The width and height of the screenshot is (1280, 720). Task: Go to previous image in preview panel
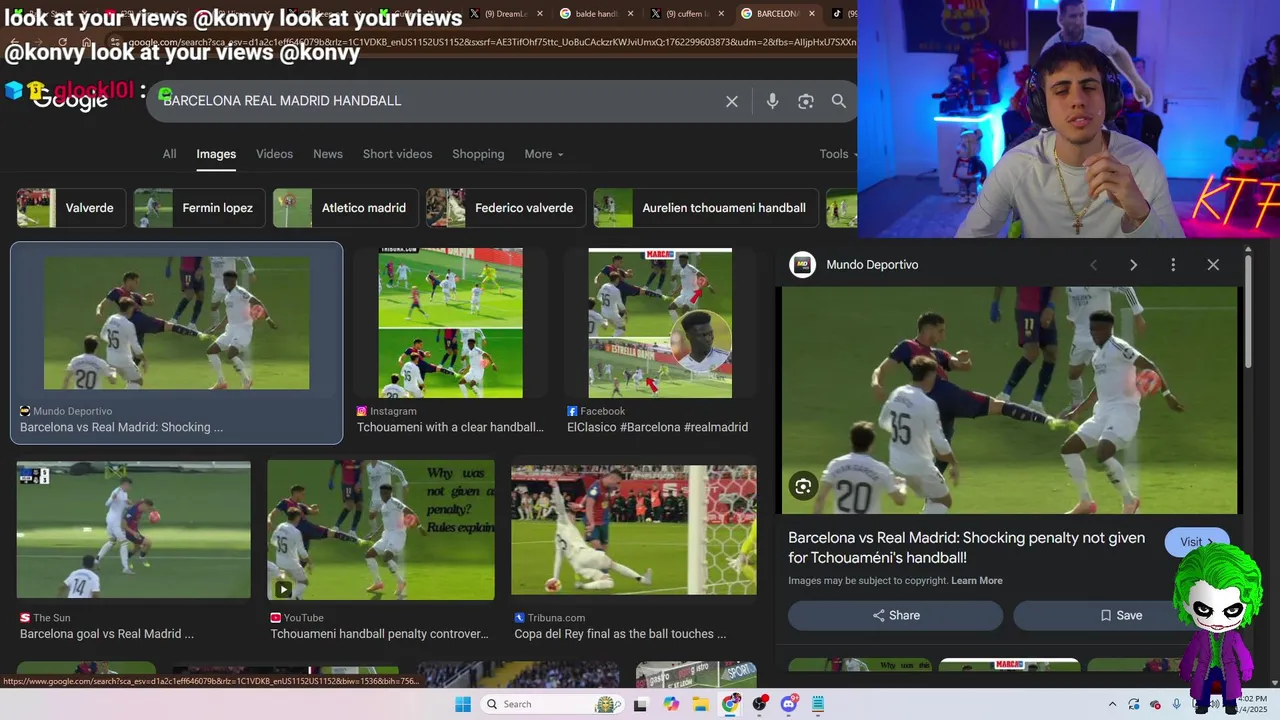[1093, 265]
